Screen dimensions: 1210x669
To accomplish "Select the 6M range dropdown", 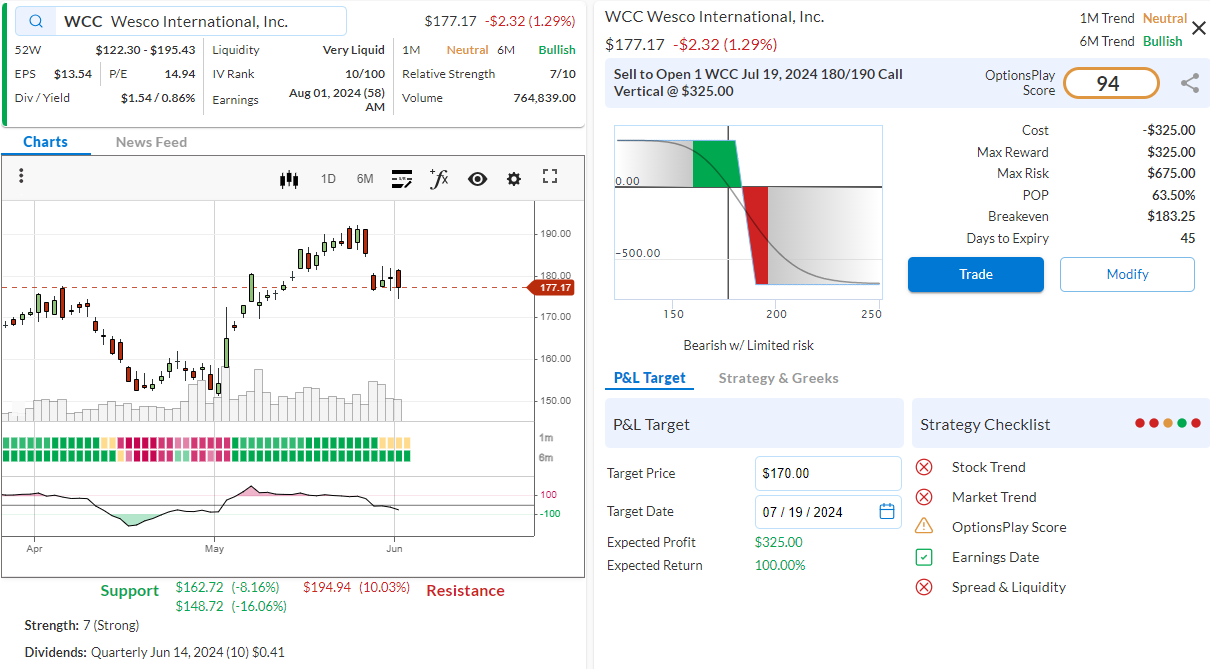I will tap(365, 179).
